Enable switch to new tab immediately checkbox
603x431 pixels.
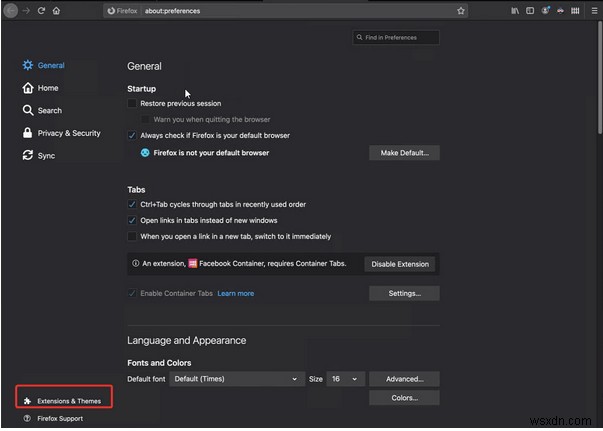click(x=132, y=236)
